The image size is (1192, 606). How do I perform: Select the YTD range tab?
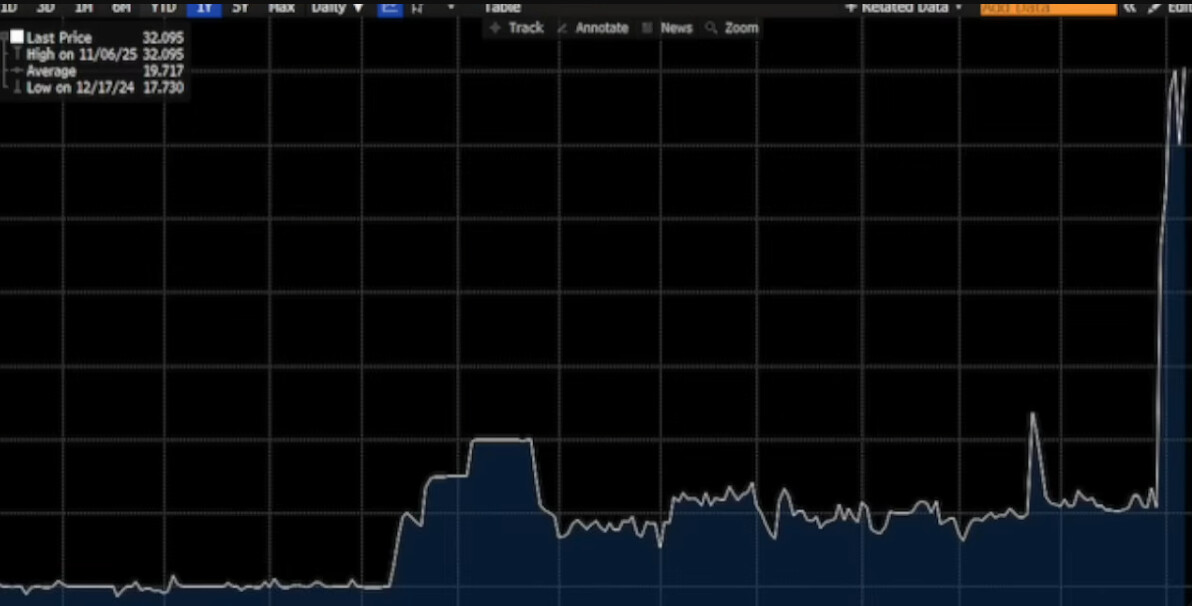point(162,7)
